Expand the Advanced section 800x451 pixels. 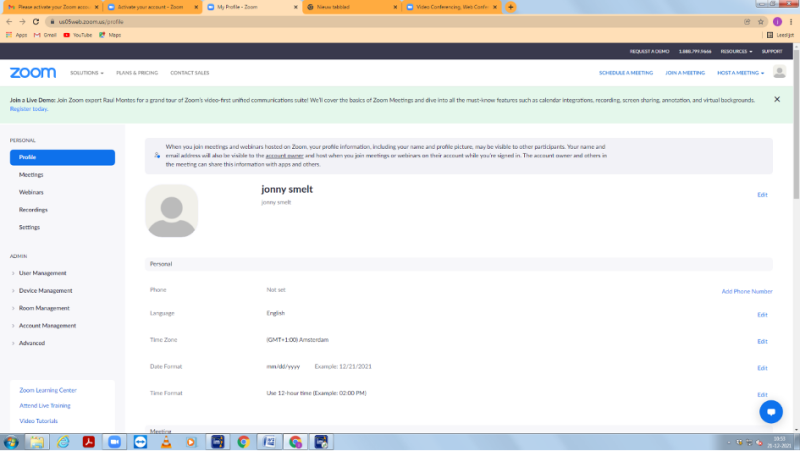click(32, 343)
